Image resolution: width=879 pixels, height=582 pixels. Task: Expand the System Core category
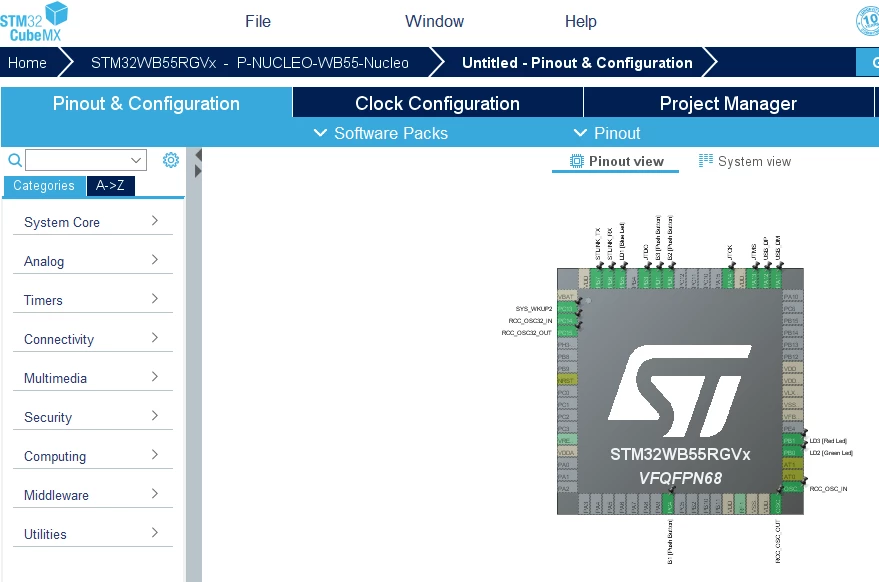[x=92, y=222]
